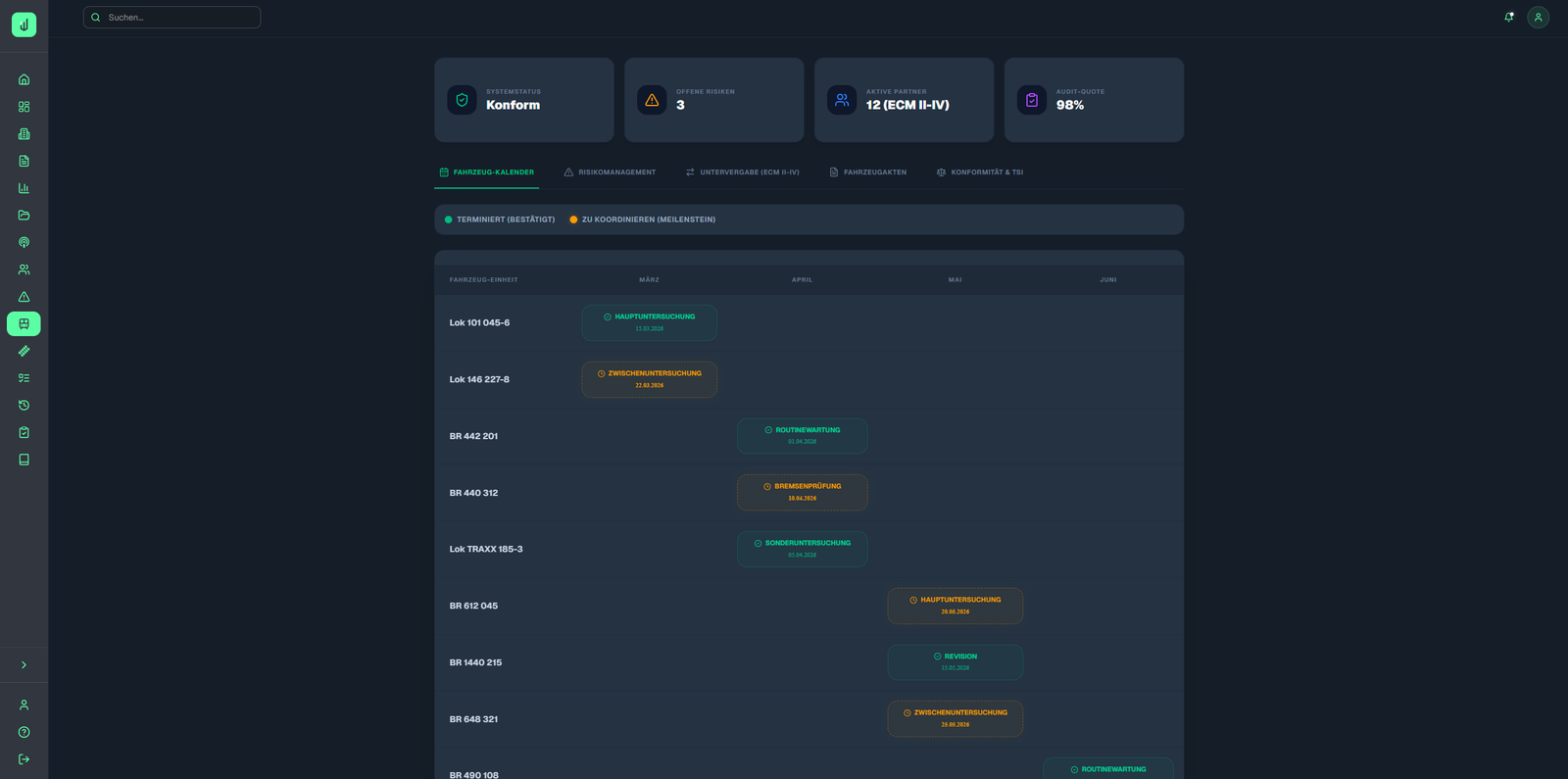This screenshot has height=779, width=1568.
Task: Open the Bremsenprüfung event for BR 440 312
Action: [x=802, y=492]
